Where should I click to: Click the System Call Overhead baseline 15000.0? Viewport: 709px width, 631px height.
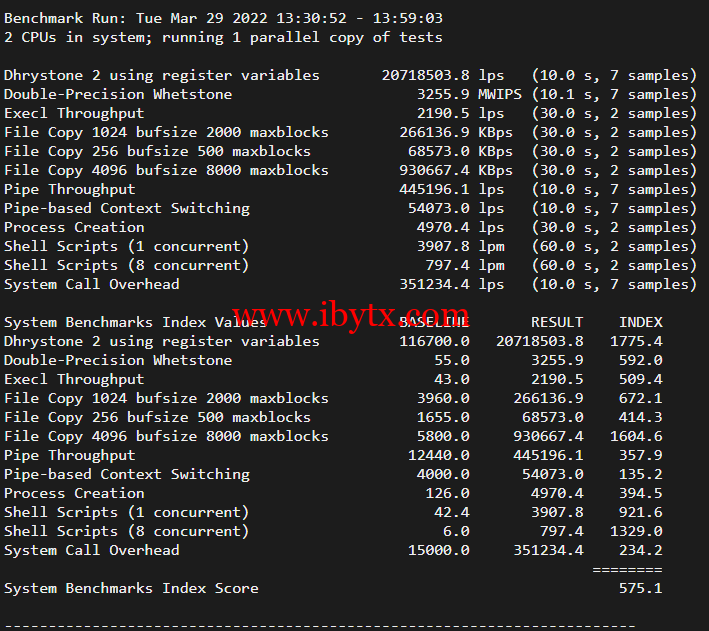434,550
